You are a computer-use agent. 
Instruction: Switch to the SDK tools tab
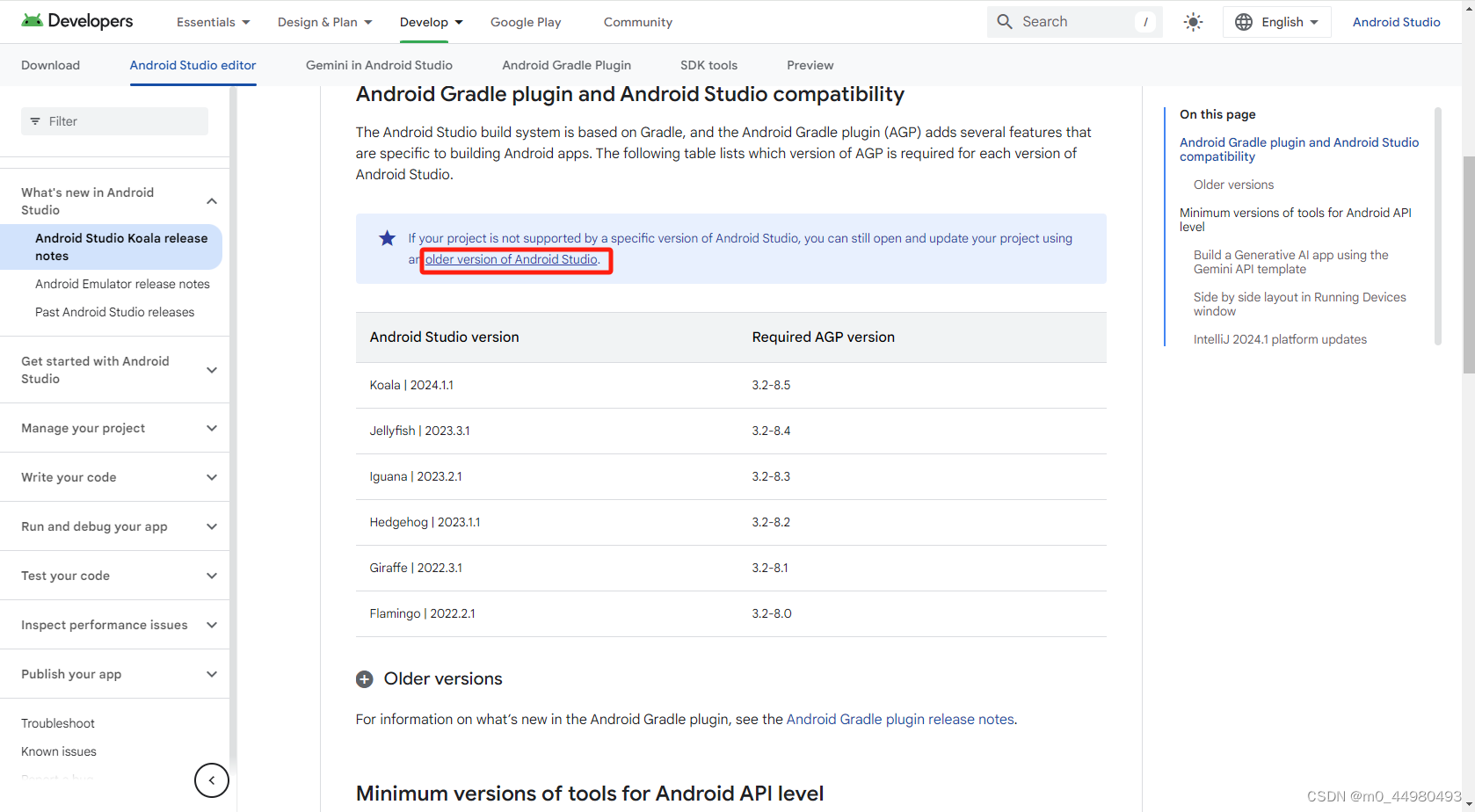(x=709, y=65)
